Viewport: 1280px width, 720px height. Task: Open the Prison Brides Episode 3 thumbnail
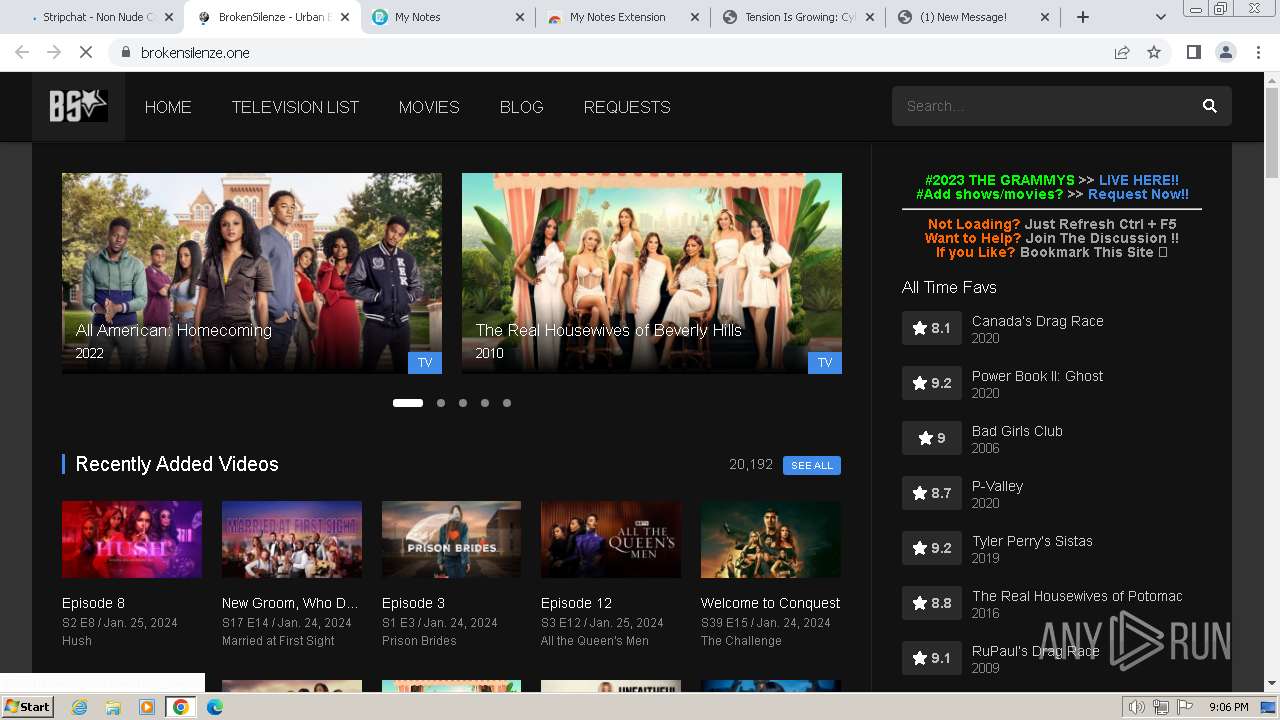[x=451, y=540]
